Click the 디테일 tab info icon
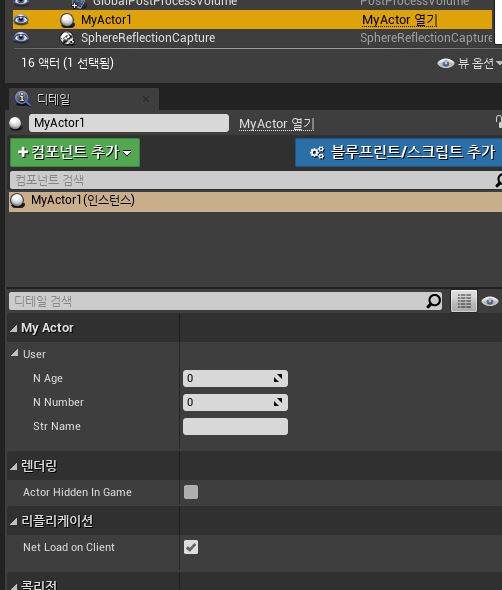This screenshot has height=590, width=502. 22,99
